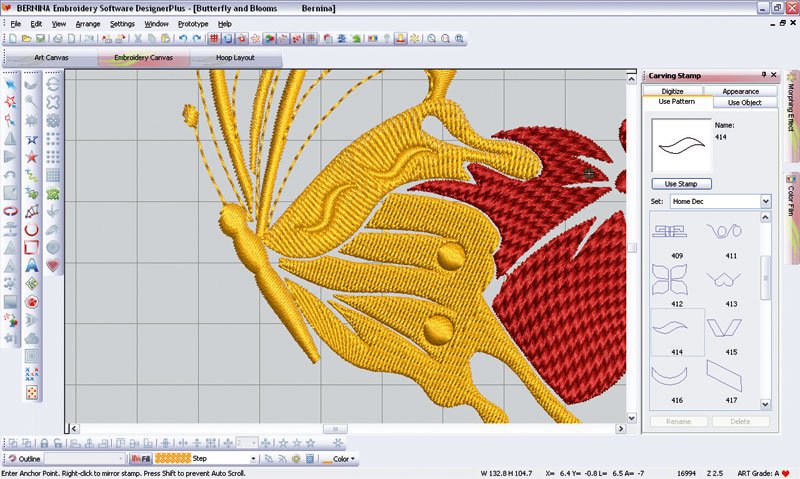Select stamp pattern 416
Screen dimensions: 800x479
pos(677,381)
